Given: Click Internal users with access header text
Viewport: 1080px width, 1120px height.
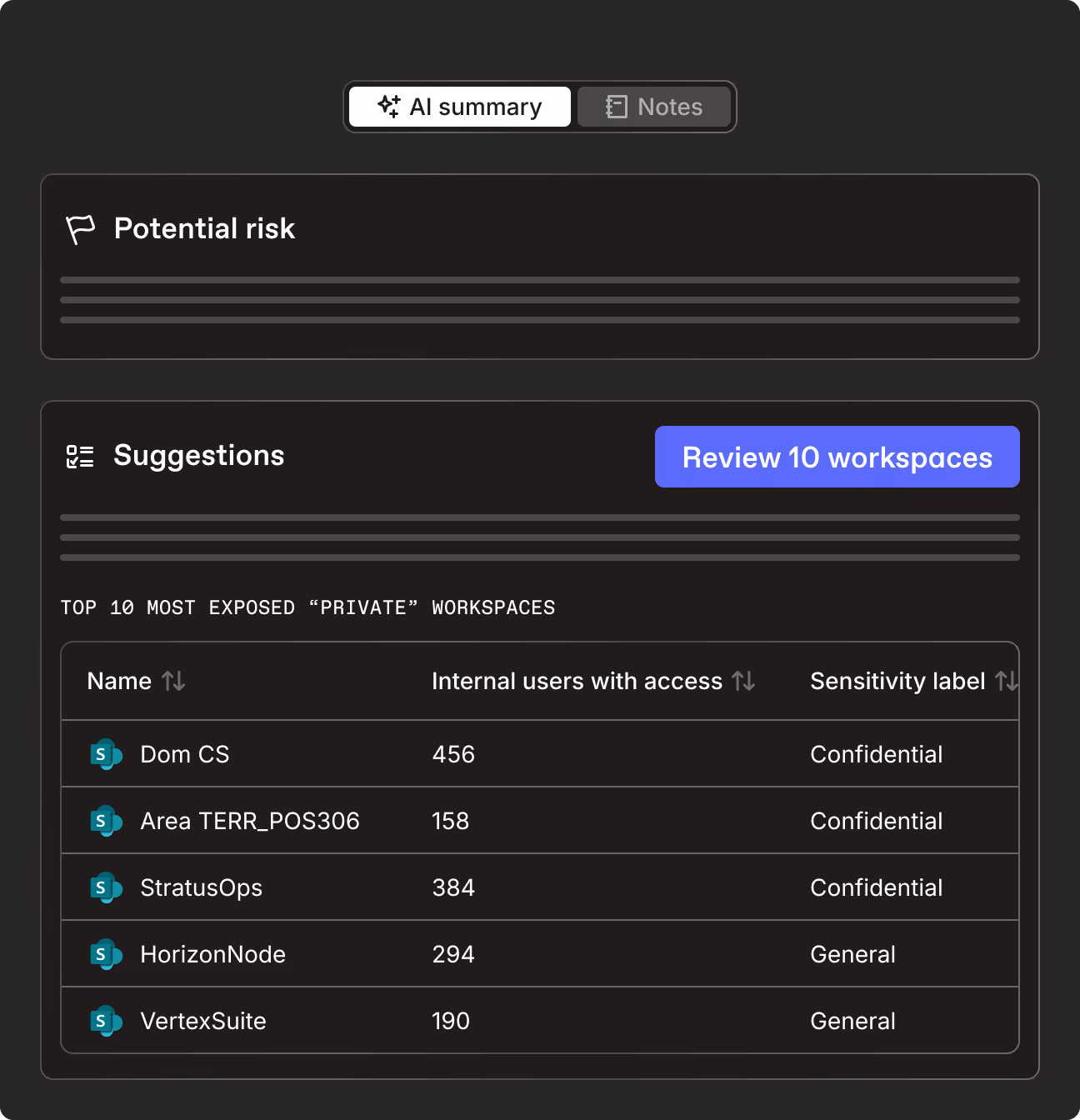Looking at the screenshot, I should pos(577,681).
